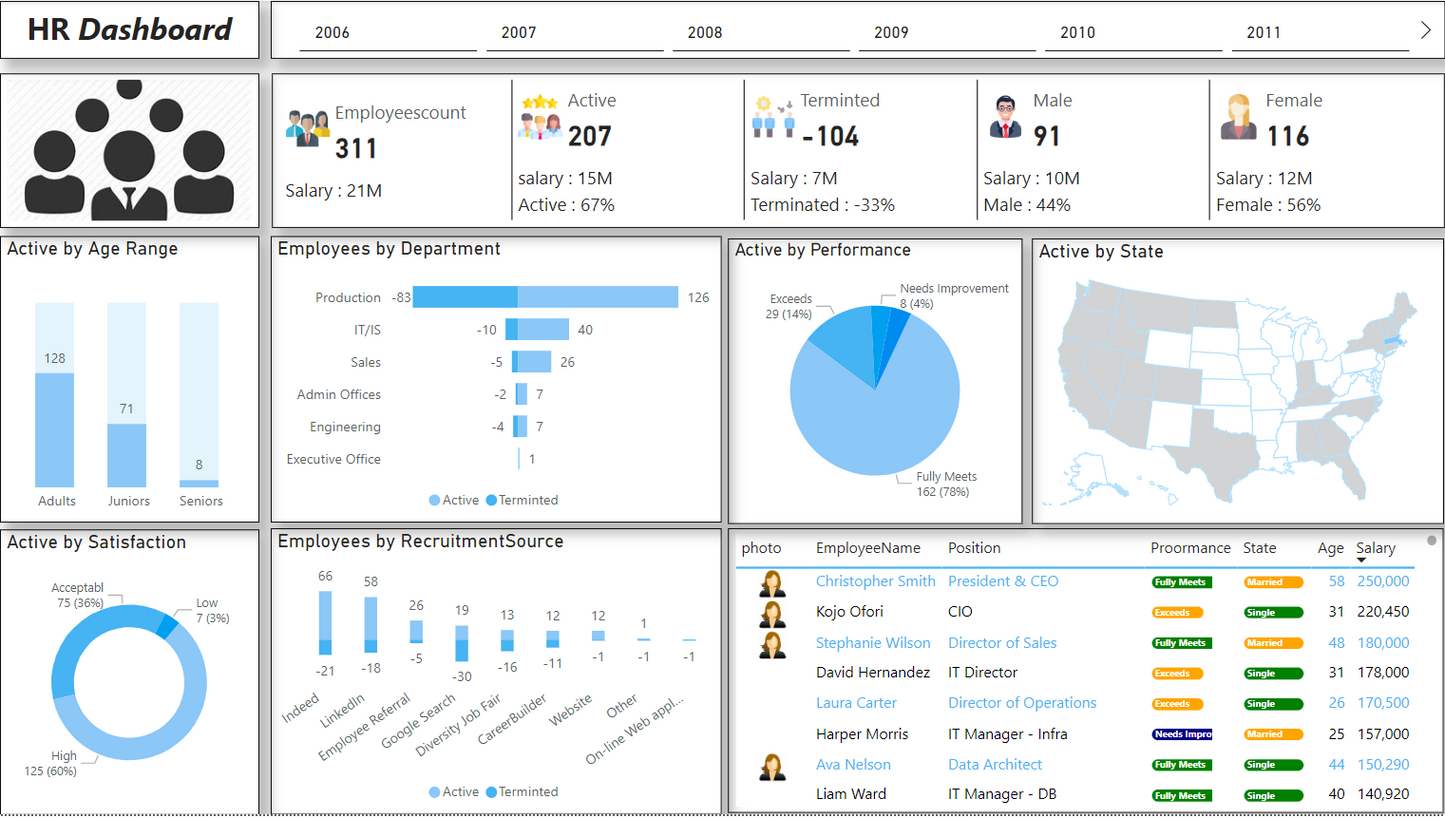The image size is (1445, 818).
Task: Select year 2006 in the year slicer
Action: (x=332, y=33)
